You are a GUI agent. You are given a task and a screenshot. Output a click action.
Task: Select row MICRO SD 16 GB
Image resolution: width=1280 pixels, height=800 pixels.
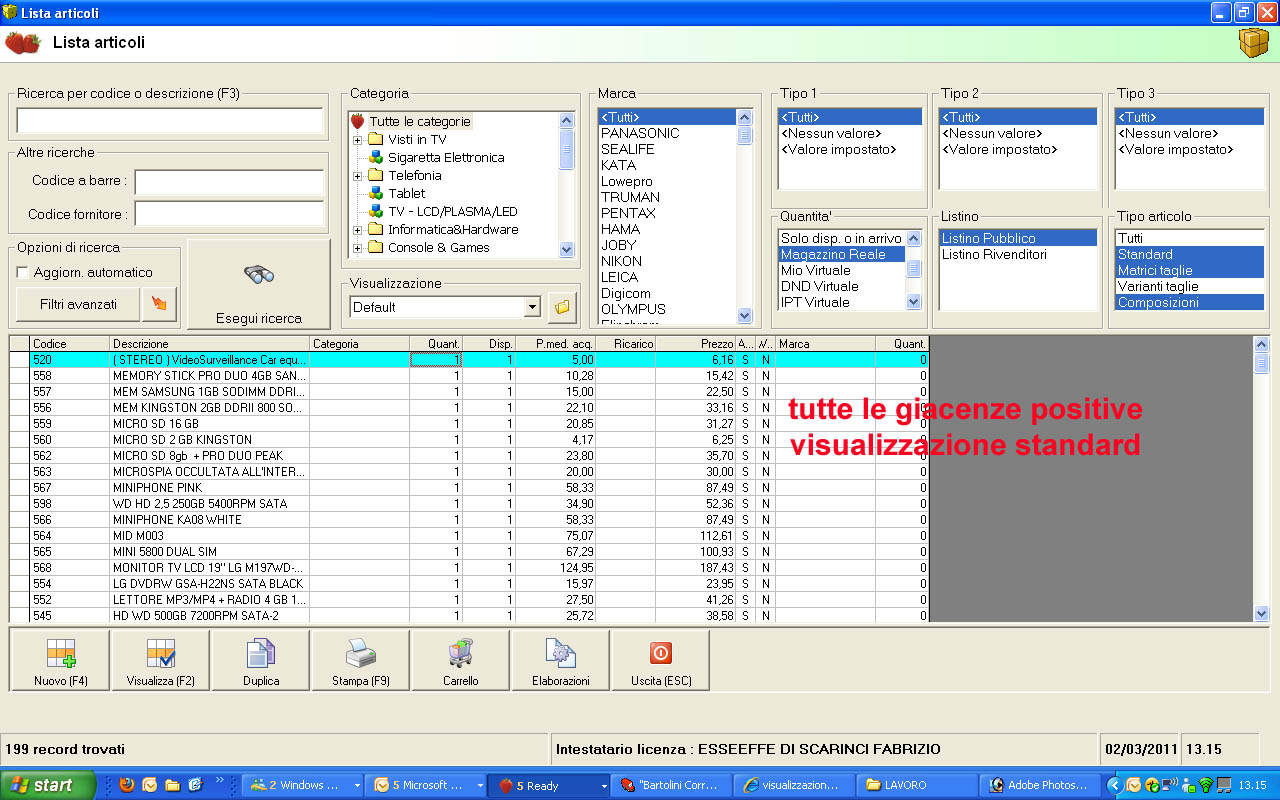[x=469, y=423]
